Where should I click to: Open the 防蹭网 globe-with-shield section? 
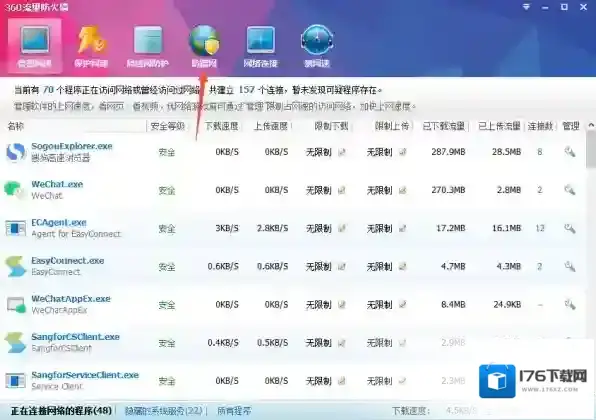point(204,46)
